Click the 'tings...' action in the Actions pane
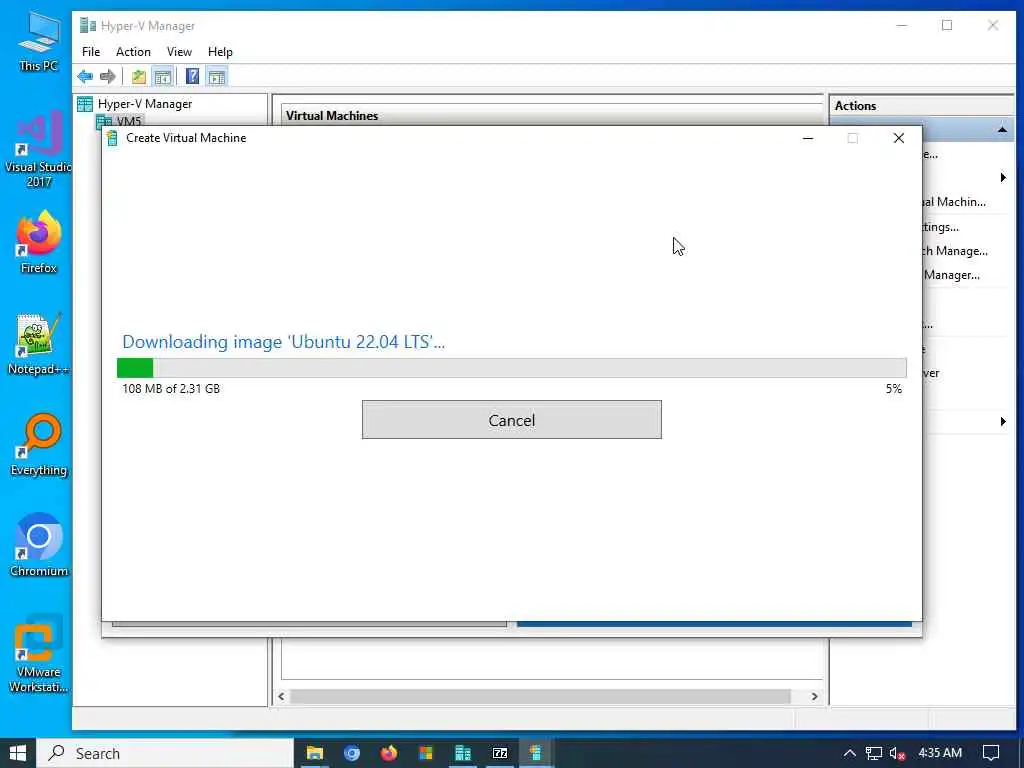 coord(940,227)
